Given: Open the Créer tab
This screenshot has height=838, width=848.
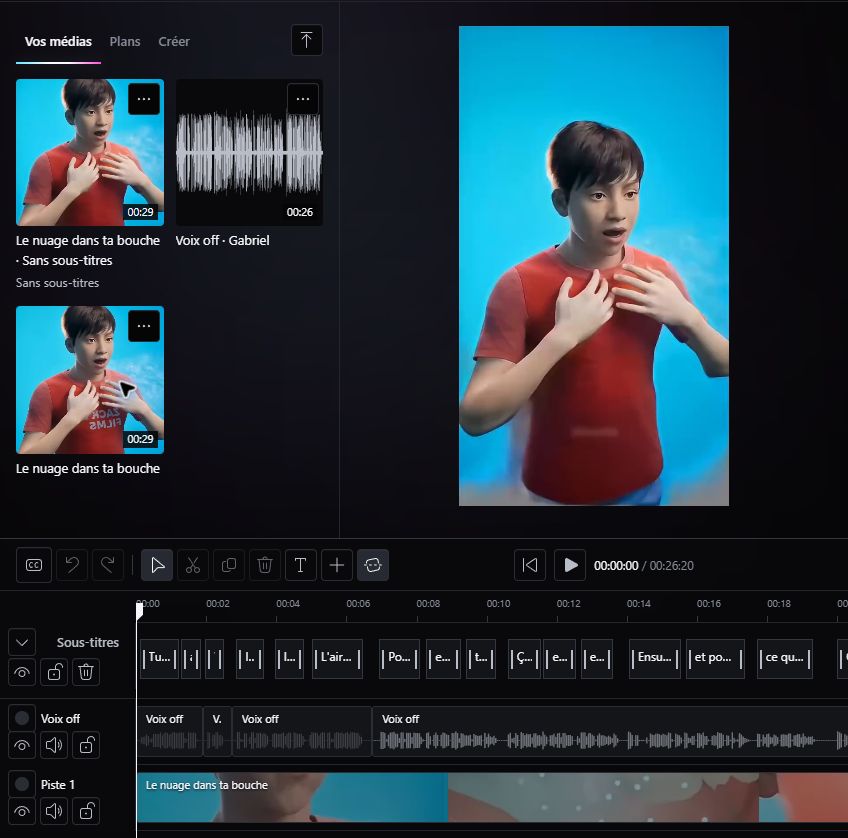Looking at the screenshot, I should (x=174, y=42).
